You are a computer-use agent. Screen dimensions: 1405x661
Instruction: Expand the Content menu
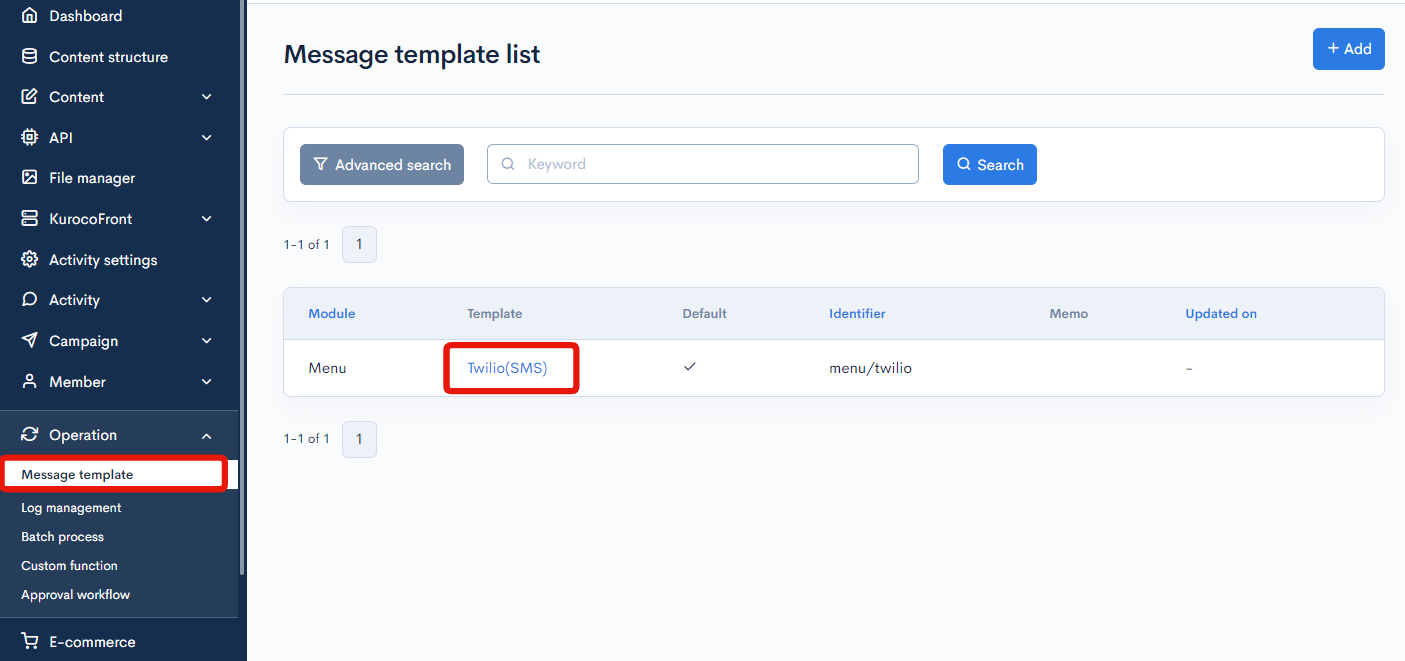206,97
